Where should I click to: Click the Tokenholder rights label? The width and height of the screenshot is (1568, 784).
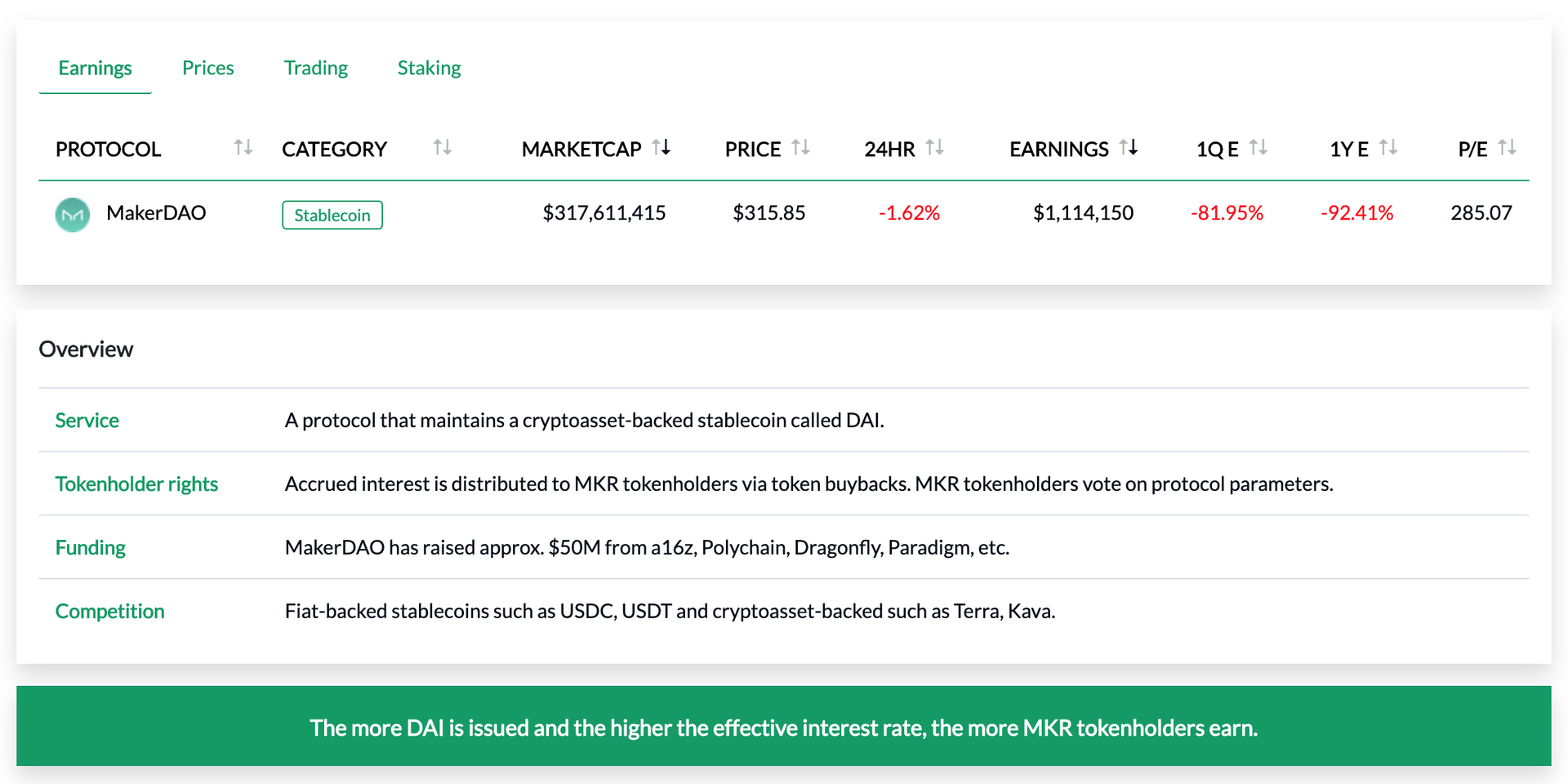coord(136,484)
